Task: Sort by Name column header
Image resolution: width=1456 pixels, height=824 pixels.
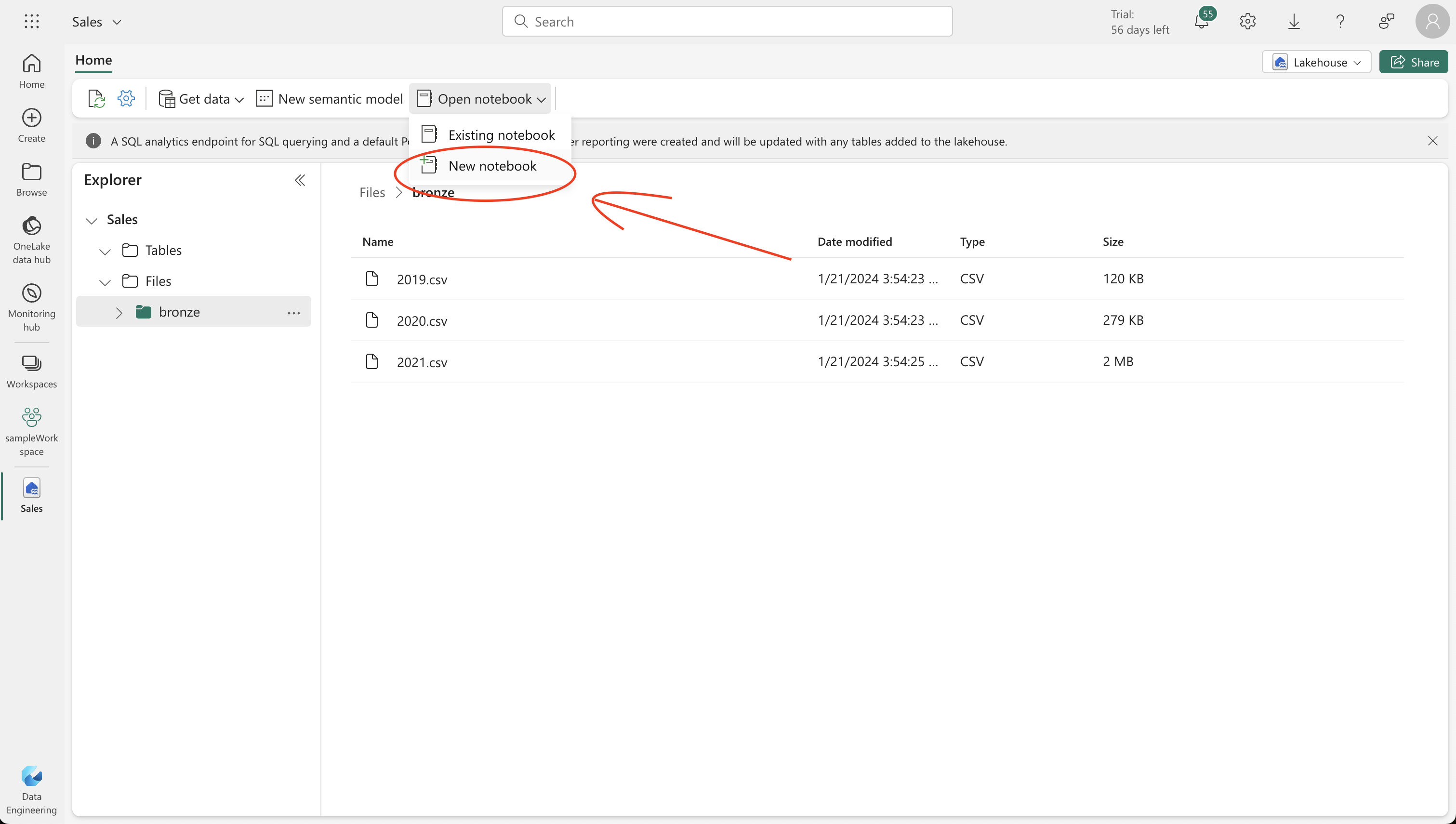Action: pos(377,241)
